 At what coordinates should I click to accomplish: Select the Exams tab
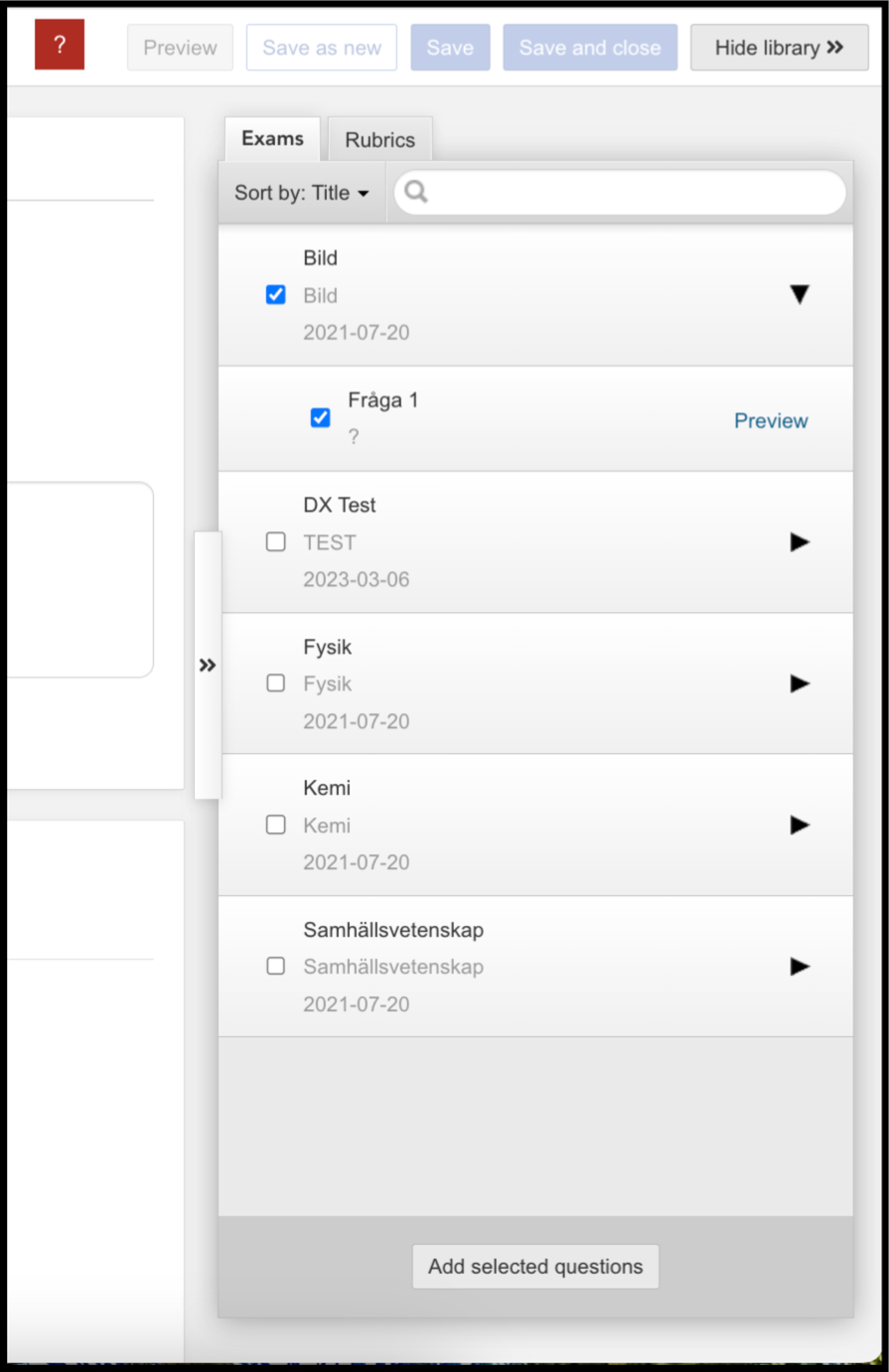(272, 138)
